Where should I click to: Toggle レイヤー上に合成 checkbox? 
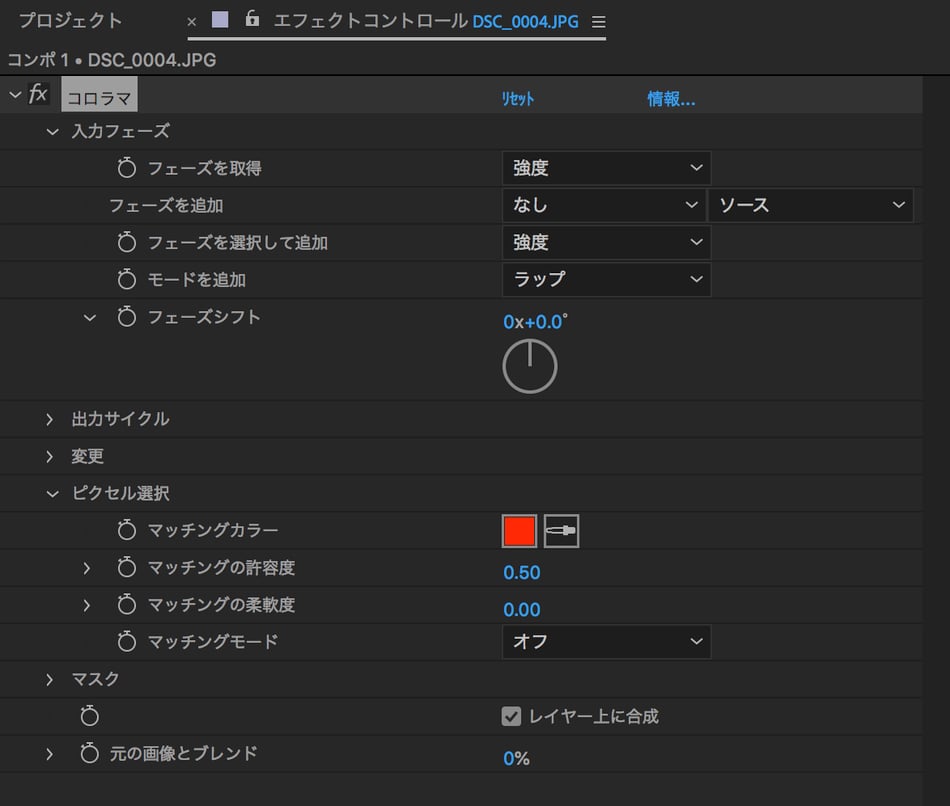pos(511,716)
